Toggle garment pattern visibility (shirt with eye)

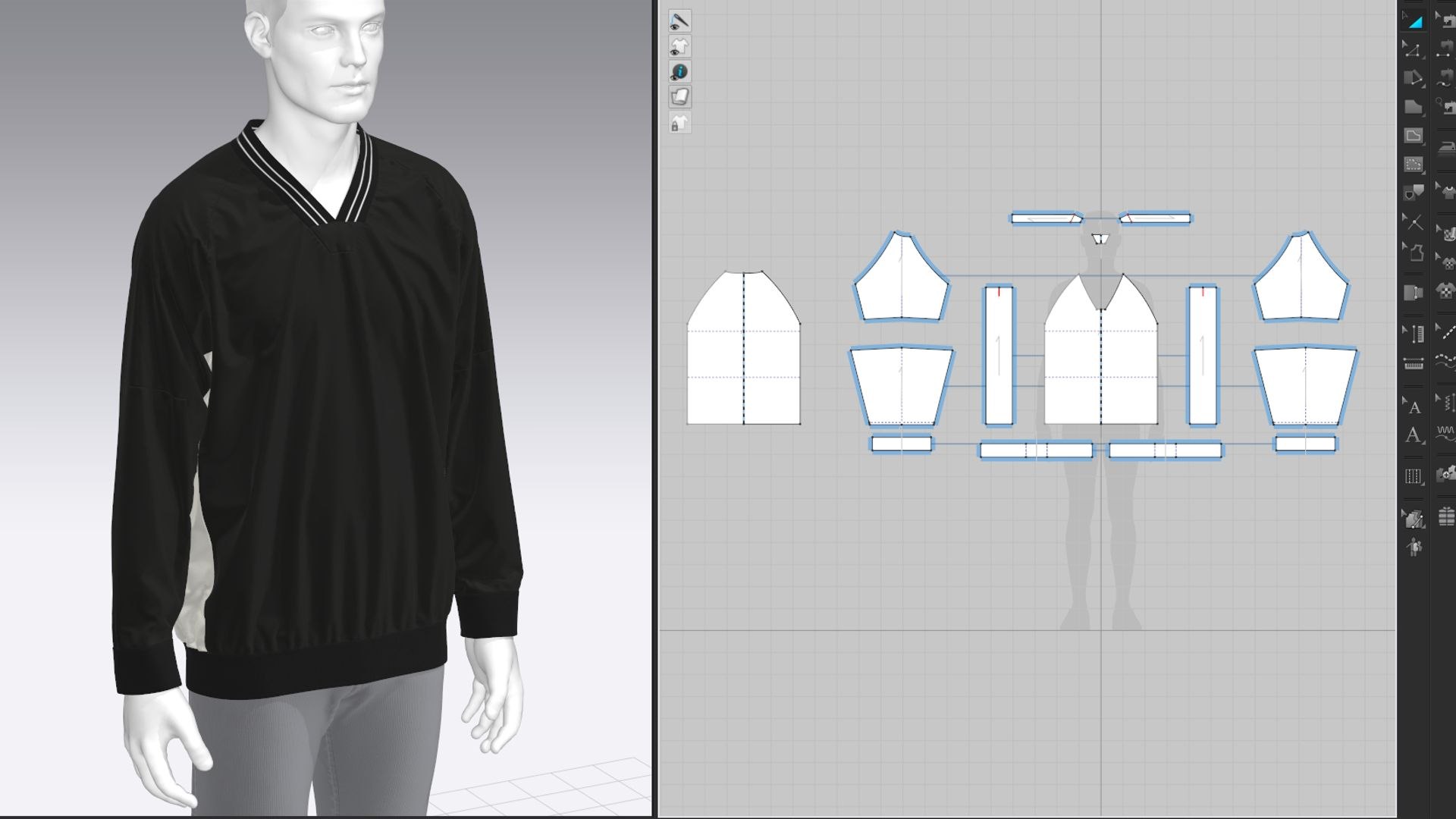(679, 46)
